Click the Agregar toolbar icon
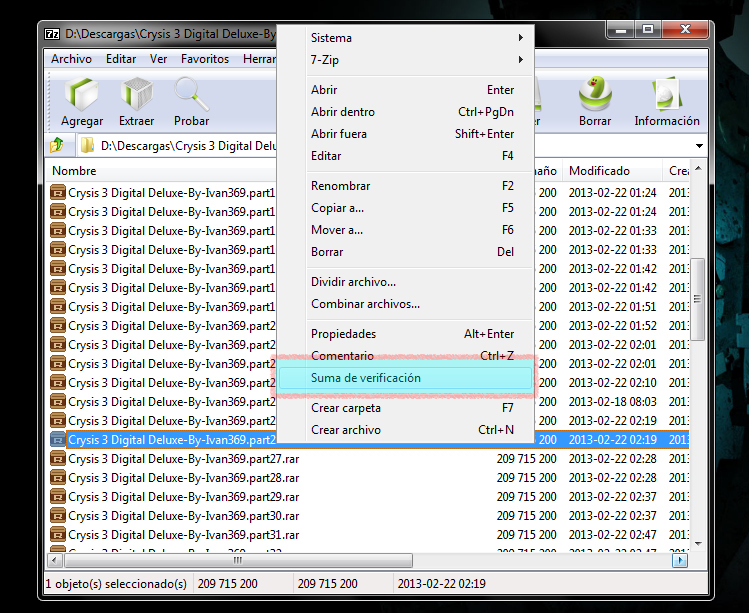The image size is (749, 613). (x=82, y=94)
